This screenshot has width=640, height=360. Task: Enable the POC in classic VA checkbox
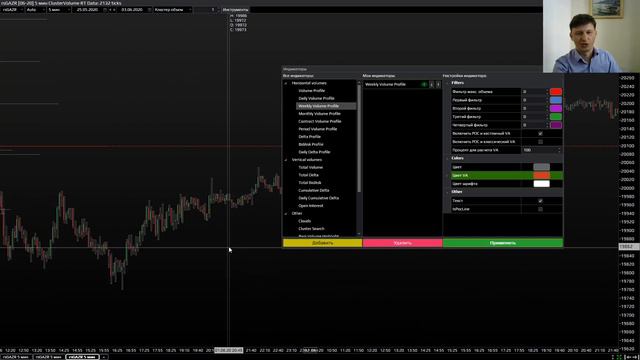point(540,142)
